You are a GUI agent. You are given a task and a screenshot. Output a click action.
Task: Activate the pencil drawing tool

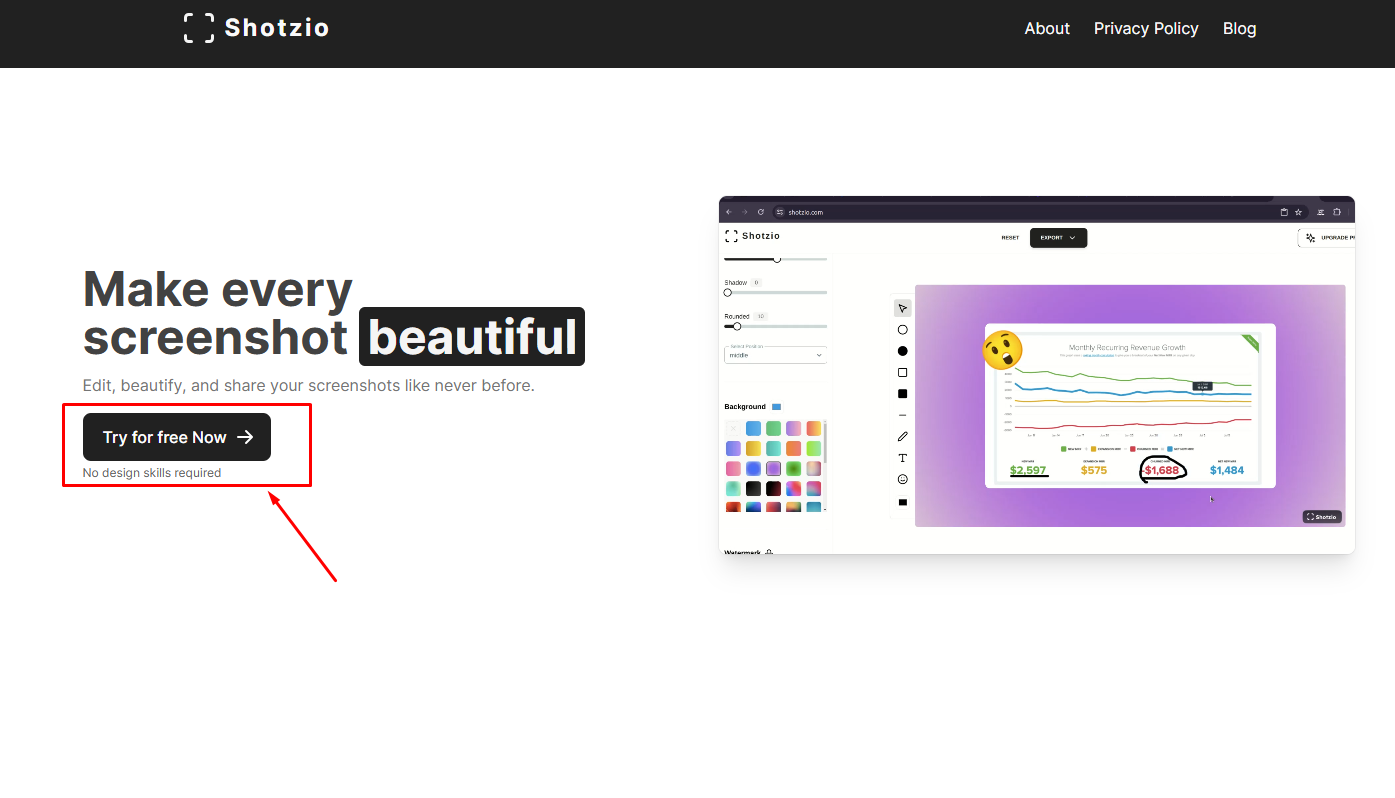[x=902, y=436]
